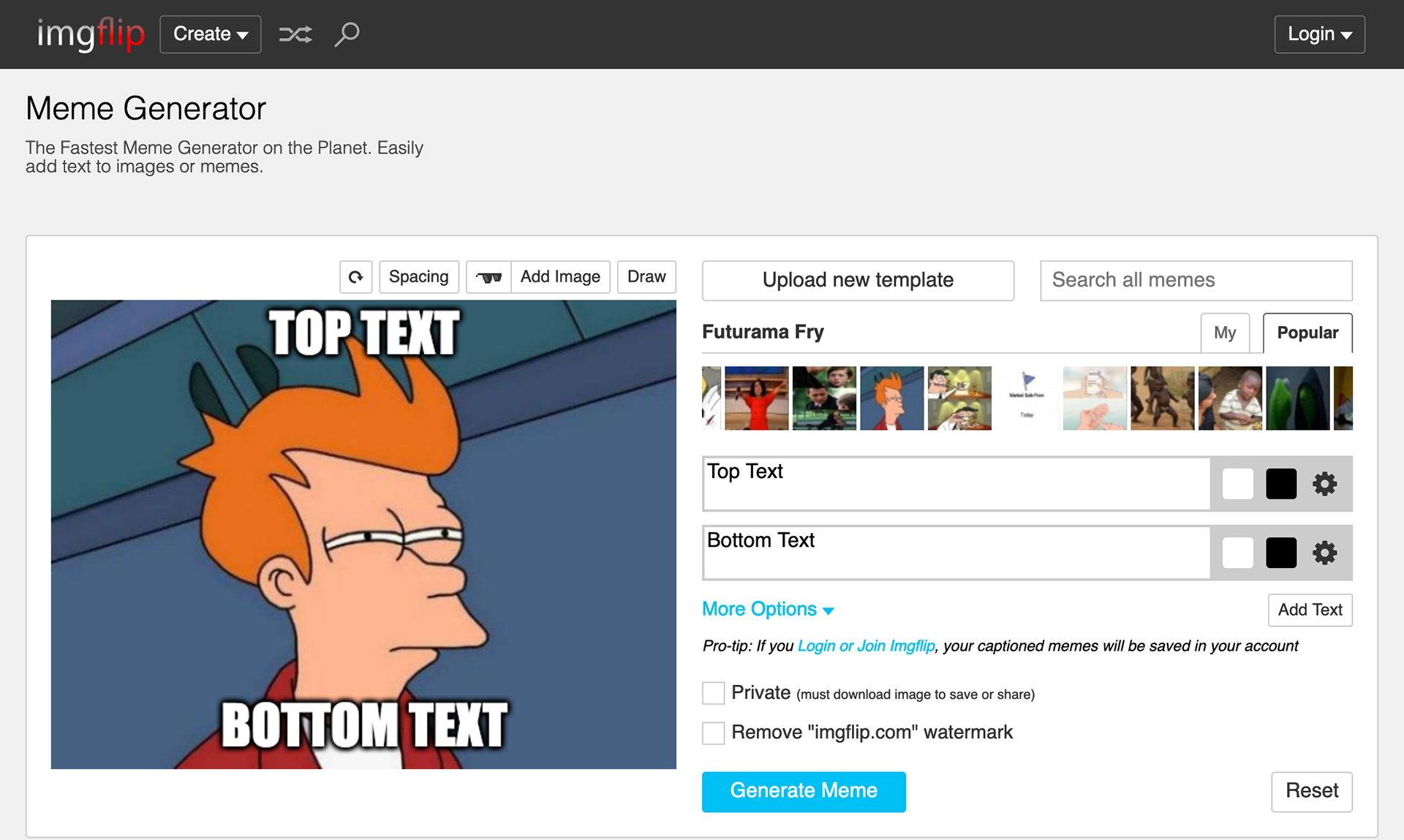Image resolution: width=1404 pixels, height=840 pixels.
Task: Select the two-panel cartoon template thumbnail
Action: coord(959,398)
